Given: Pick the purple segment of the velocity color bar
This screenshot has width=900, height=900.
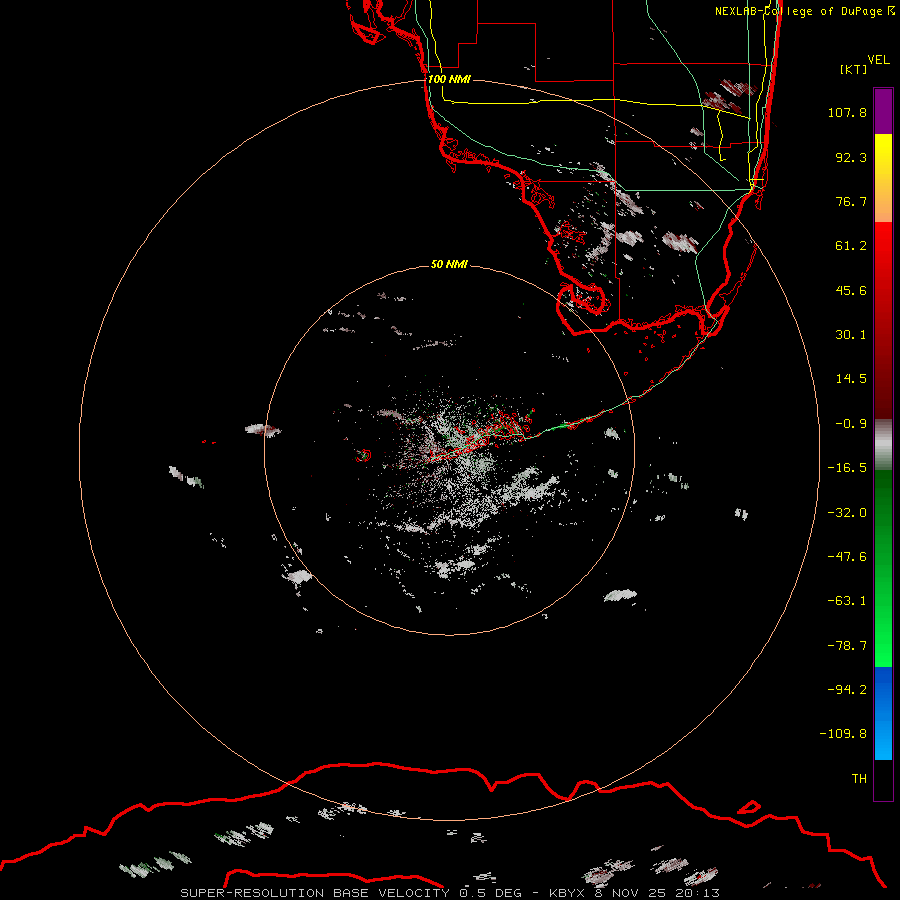Looking at the screenshot, I should click(x=883, y=111).
